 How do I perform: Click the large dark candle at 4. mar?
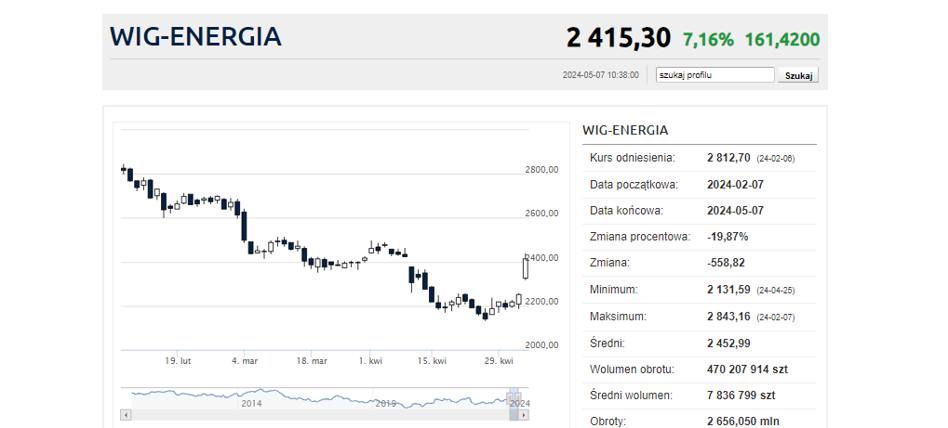pyautogui.click(x=244, y=226)
